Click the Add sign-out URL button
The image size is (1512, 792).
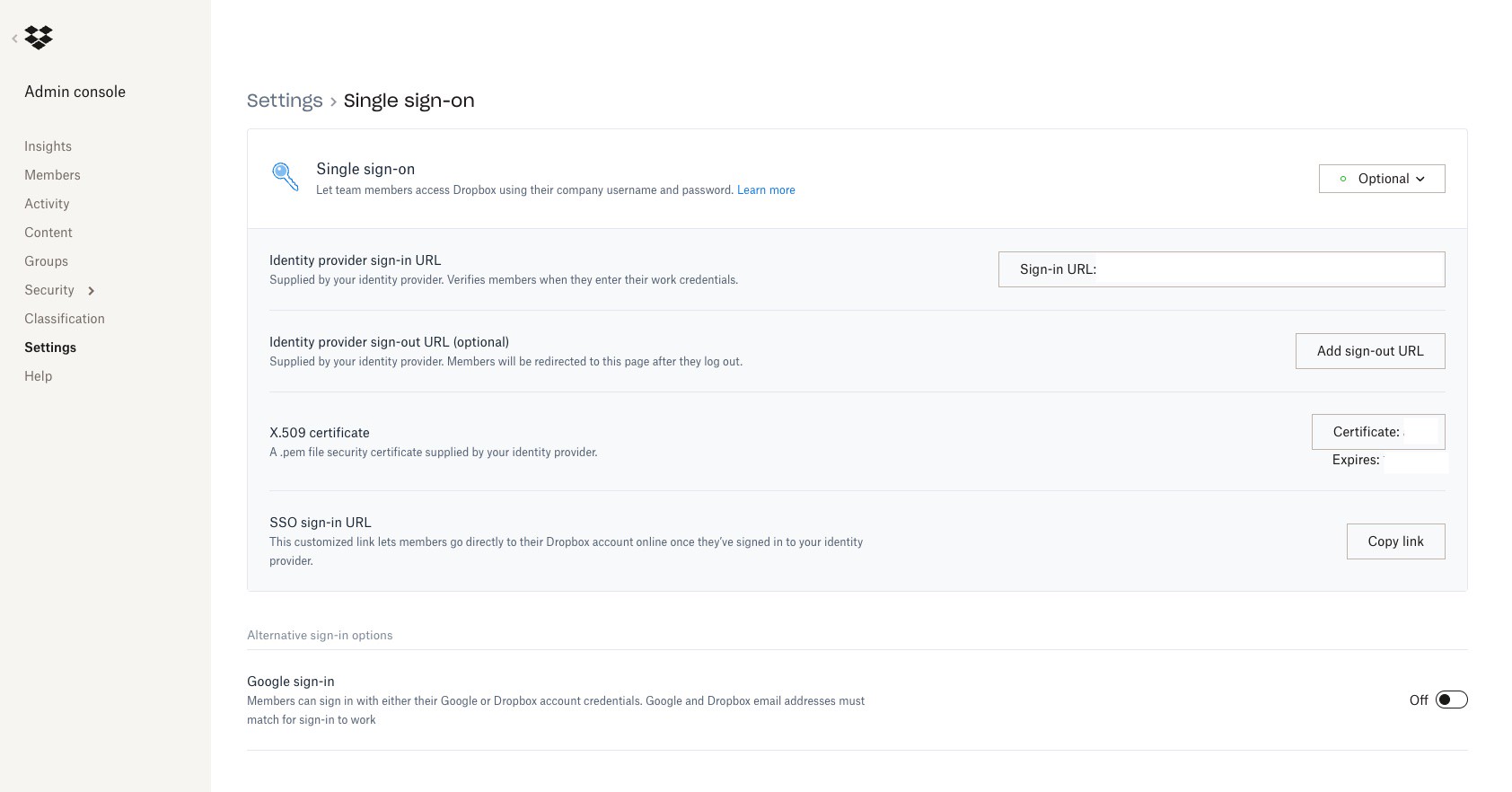coord(1370,351)
